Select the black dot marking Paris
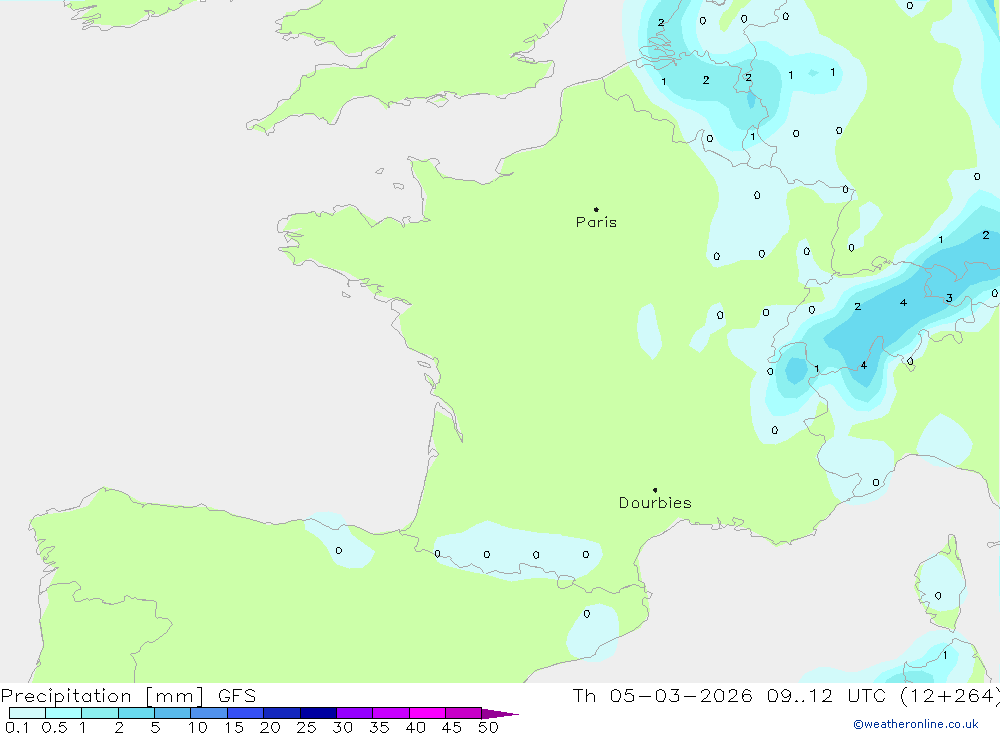 pyautogui.click(x=596, y=209)
